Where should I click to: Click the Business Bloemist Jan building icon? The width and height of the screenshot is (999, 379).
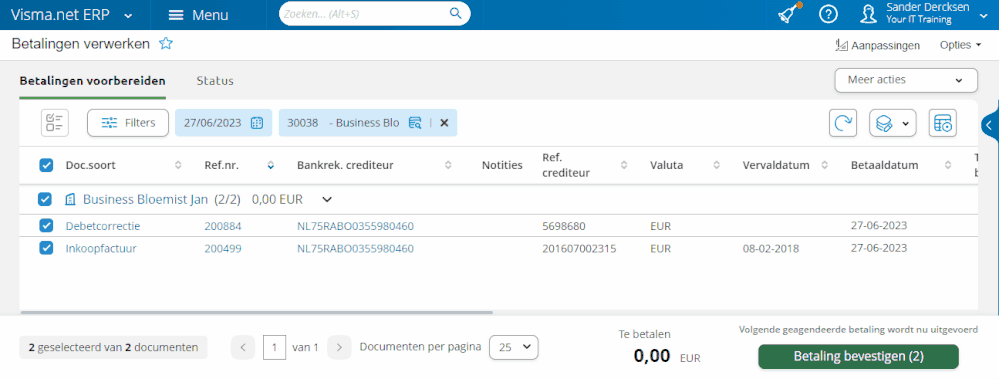(x=70, y=199)
